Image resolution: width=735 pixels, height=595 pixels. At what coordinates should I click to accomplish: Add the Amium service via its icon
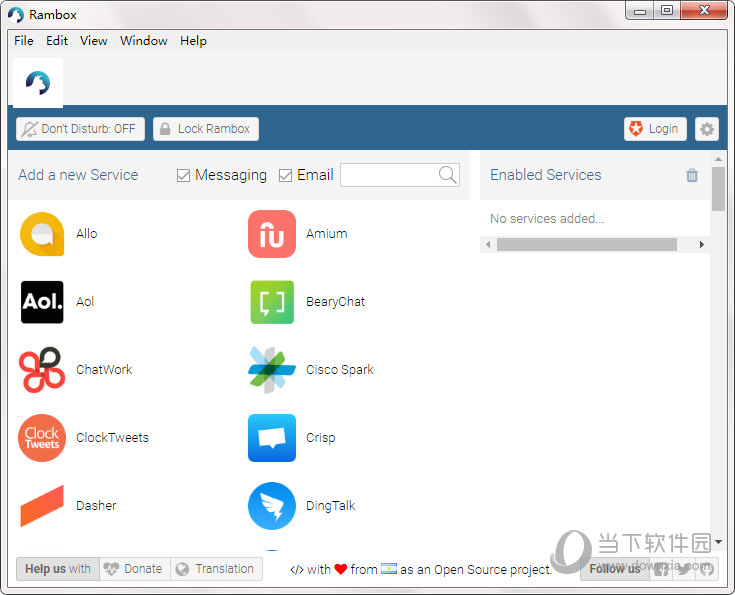pos(272,234)
